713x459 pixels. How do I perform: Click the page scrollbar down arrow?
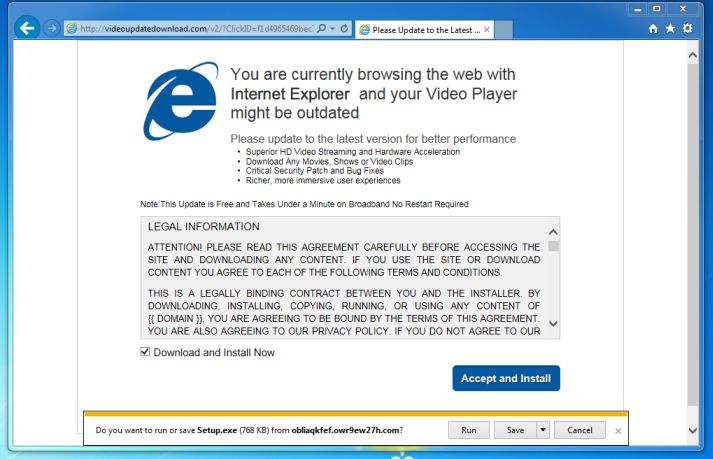click(x=693, y=430)
